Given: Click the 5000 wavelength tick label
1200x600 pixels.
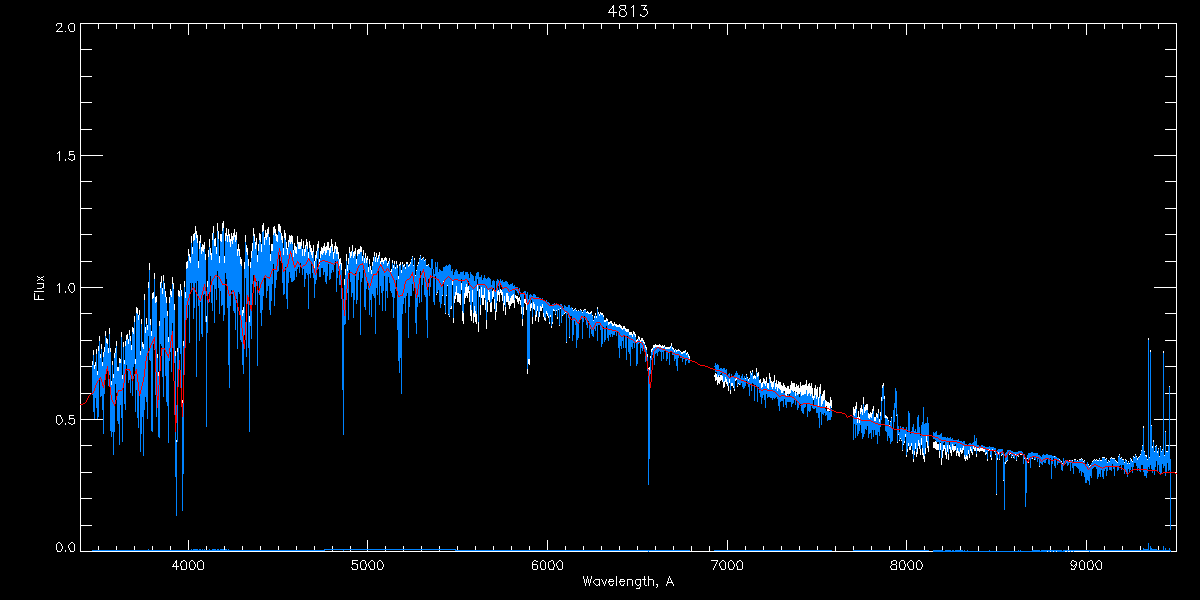Looking at the screenshot, I should 368,565.
